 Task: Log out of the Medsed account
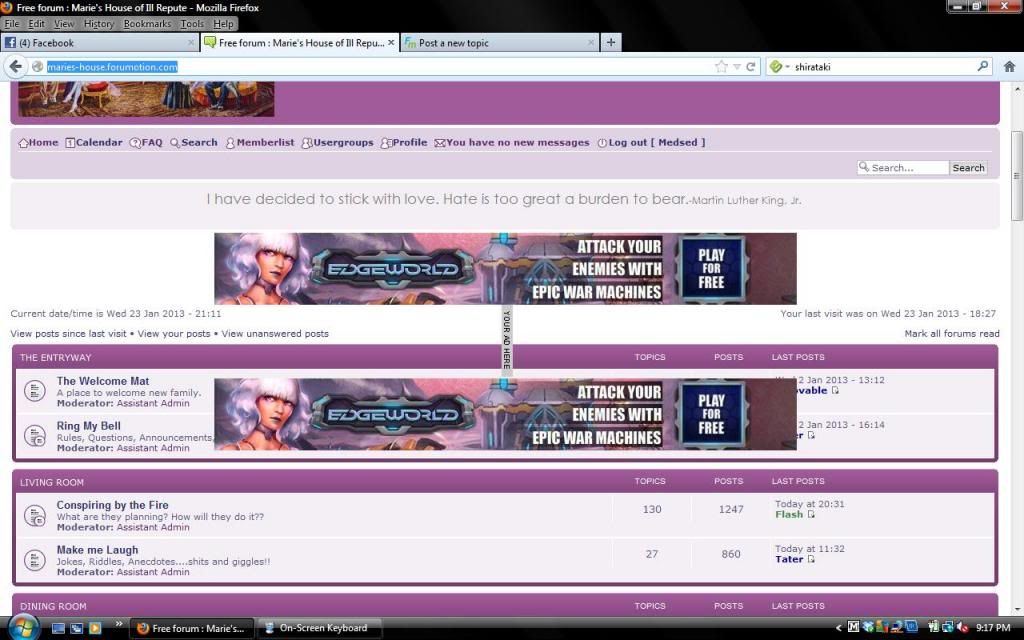click(651, 142)
